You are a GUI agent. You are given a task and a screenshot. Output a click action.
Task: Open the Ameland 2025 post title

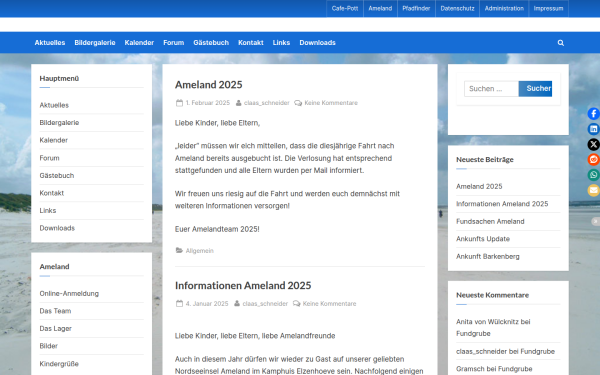[209, 85]
